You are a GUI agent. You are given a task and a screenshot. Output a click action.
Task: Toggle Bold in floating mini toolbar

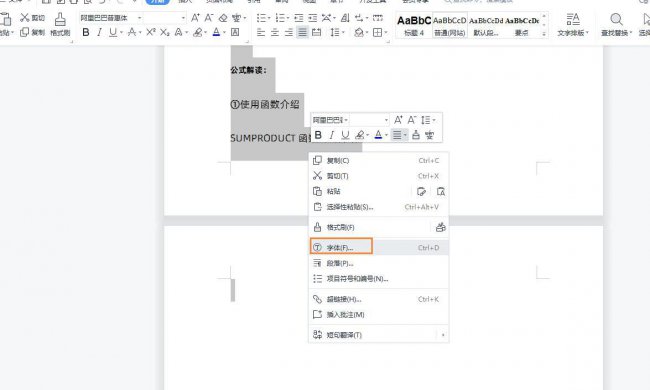point(318,135)
